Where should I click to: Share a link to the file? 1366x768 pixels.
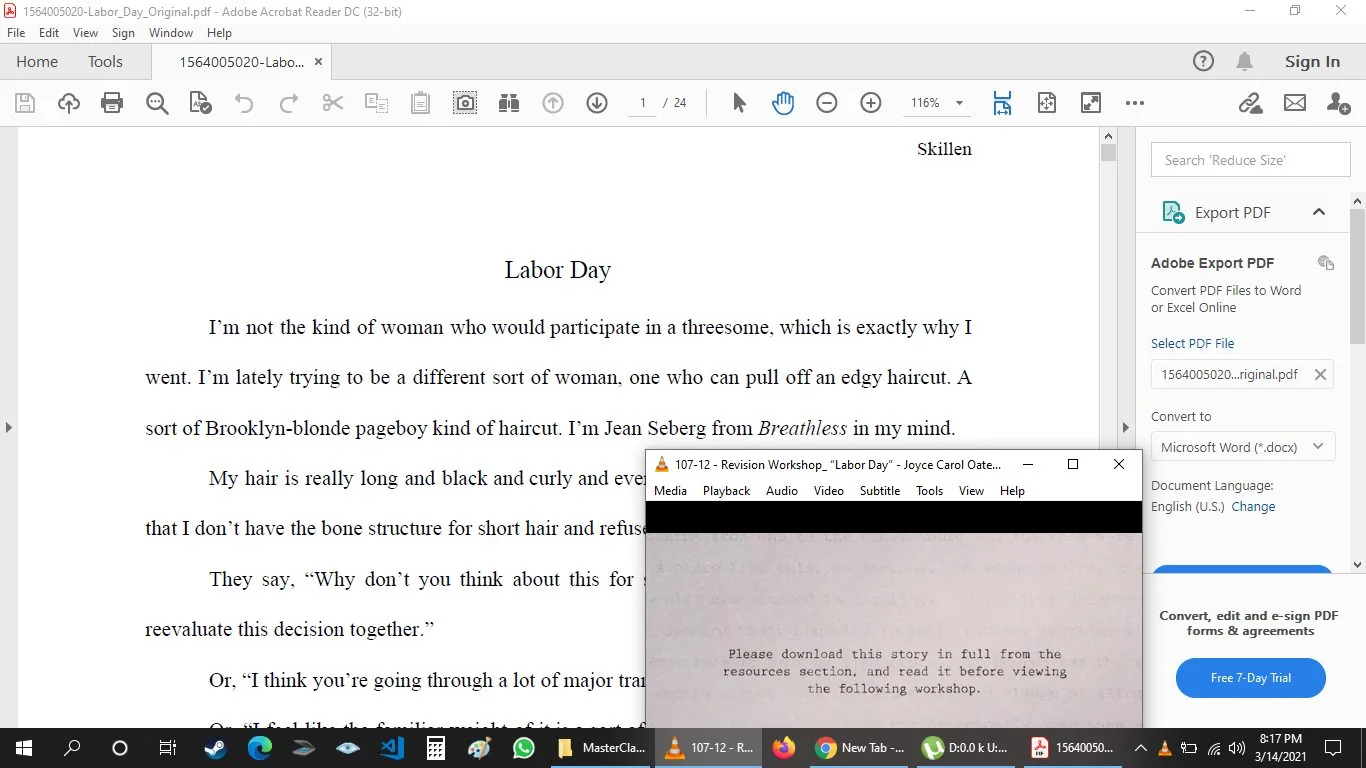(1250, 103)
